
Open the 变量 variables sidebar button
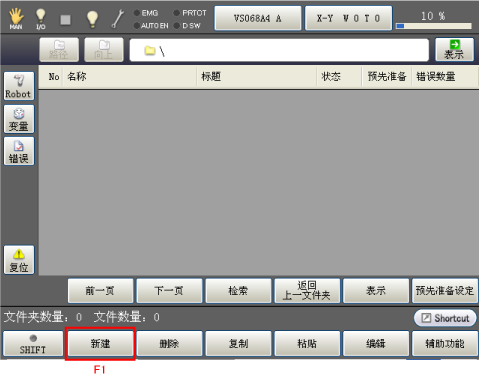point(19,119)
